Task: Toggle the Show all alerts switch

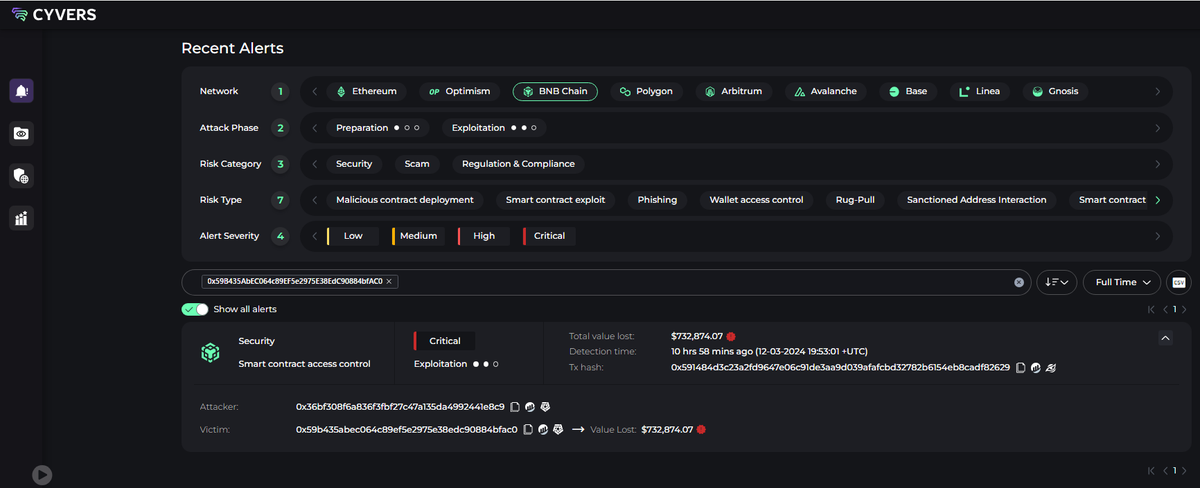Action: 195,309
